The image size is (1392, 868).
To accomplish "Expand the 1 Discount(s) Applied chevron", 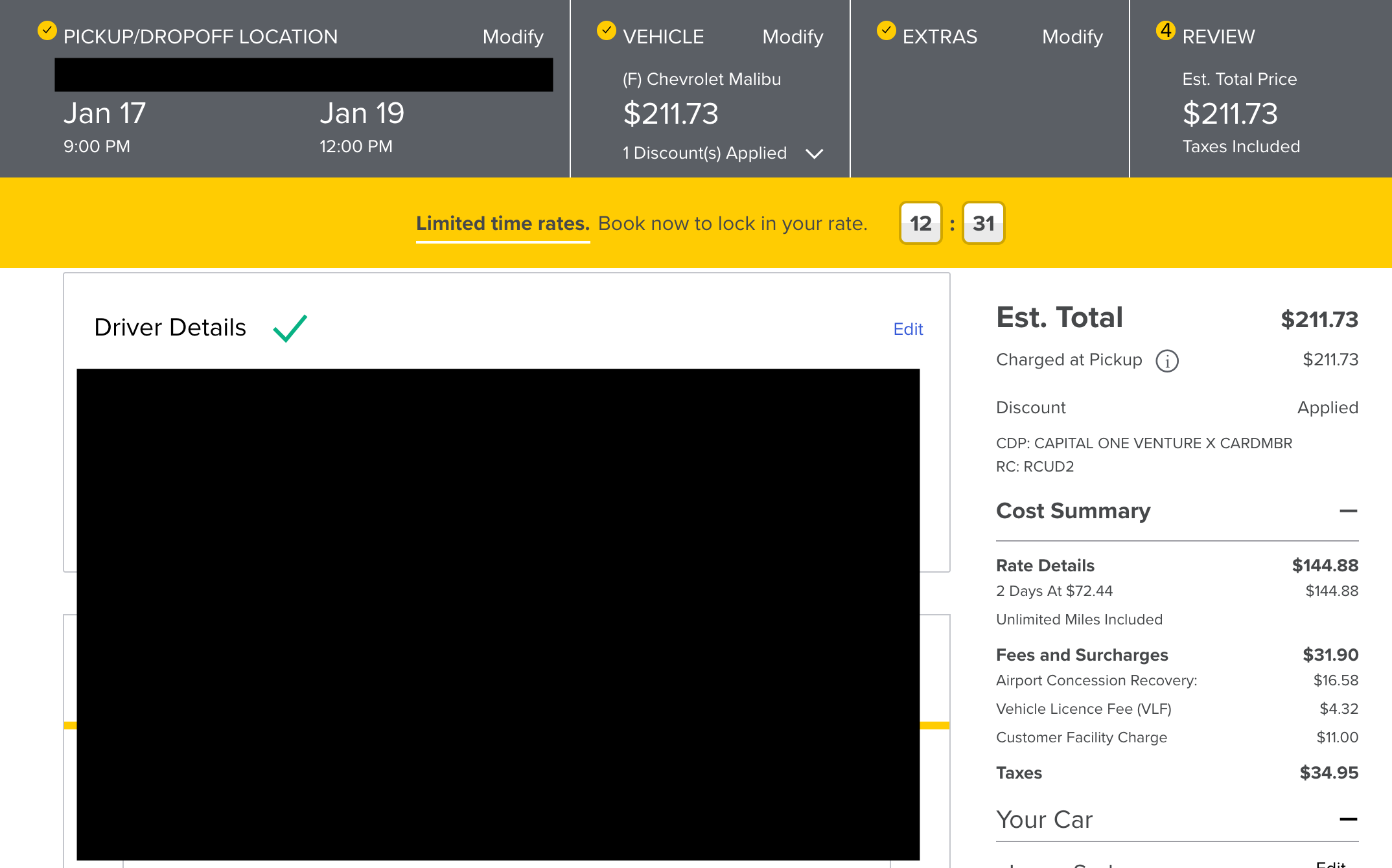I will pos(814,154).
